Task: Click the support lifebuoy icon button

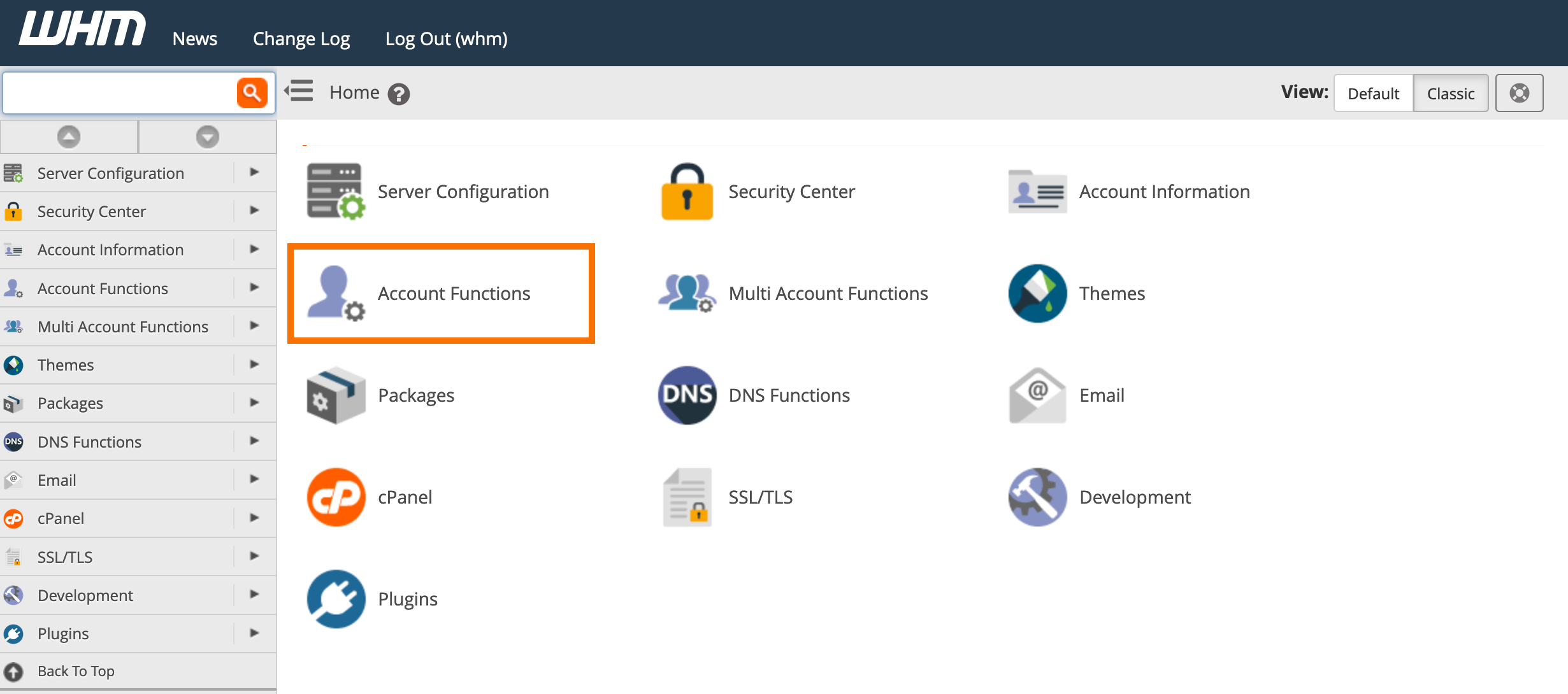Action: coord(1520,93)
